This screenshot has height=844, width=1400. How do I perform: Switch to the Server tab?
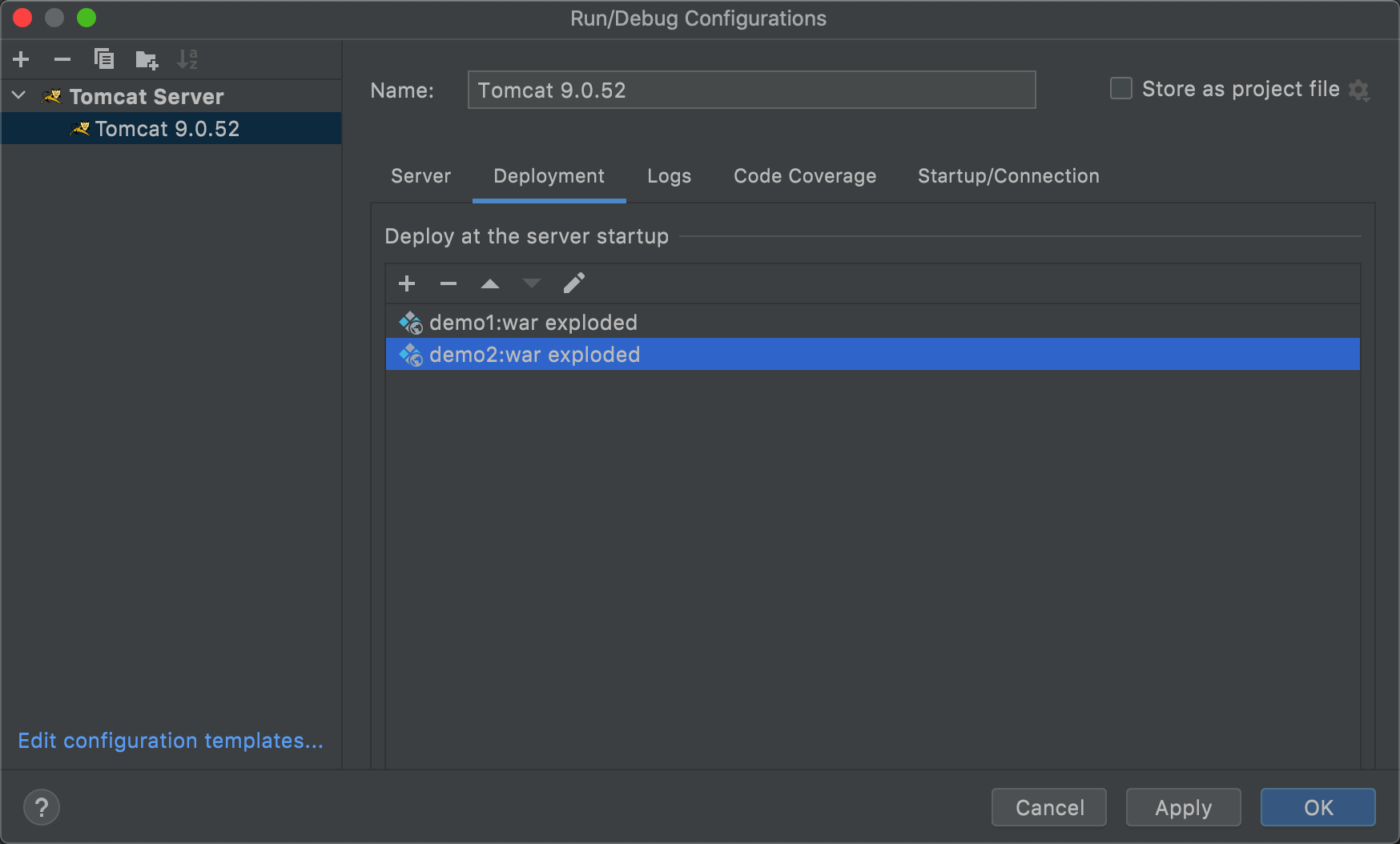(x=420, y=176)
